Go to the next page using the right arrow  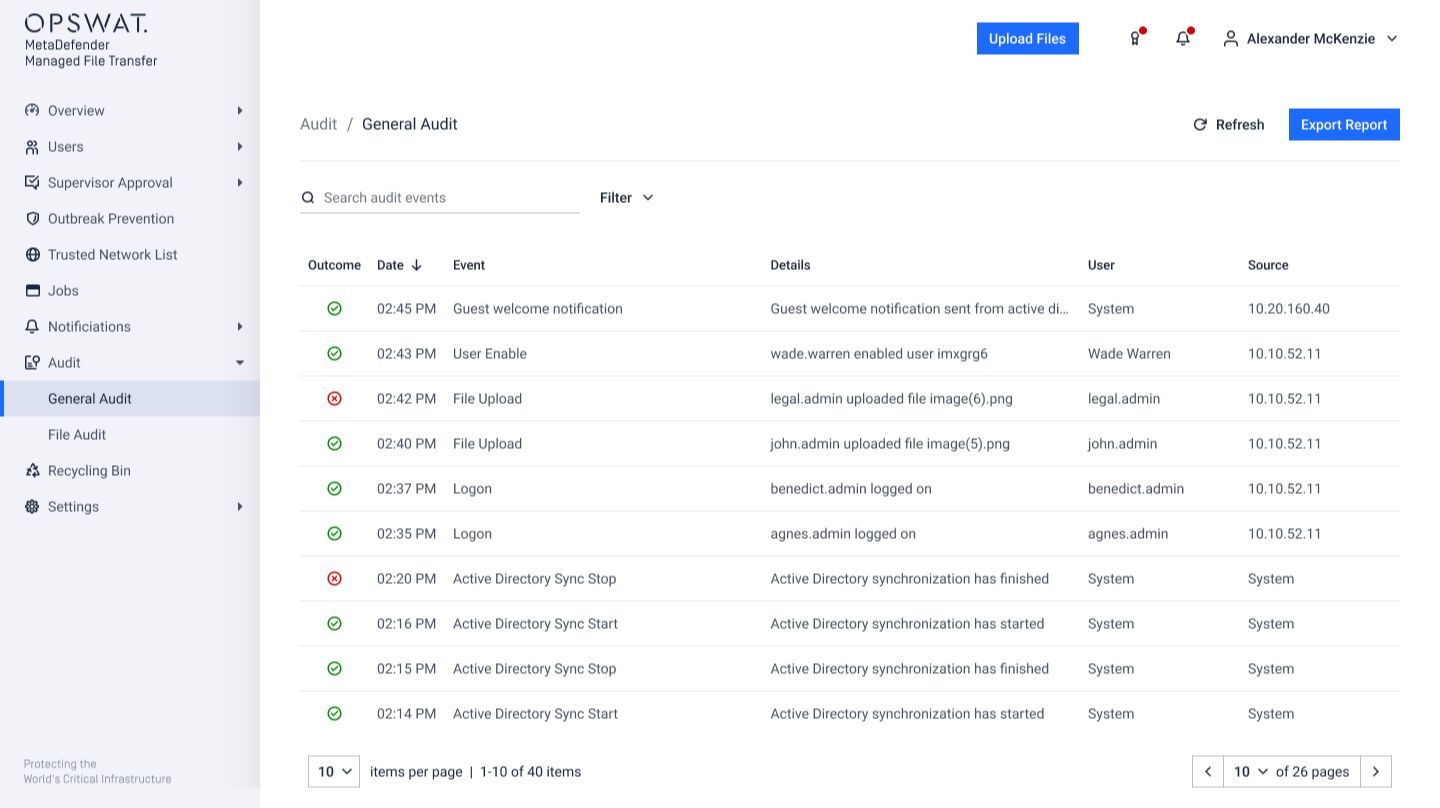(x=1376, y=771)
